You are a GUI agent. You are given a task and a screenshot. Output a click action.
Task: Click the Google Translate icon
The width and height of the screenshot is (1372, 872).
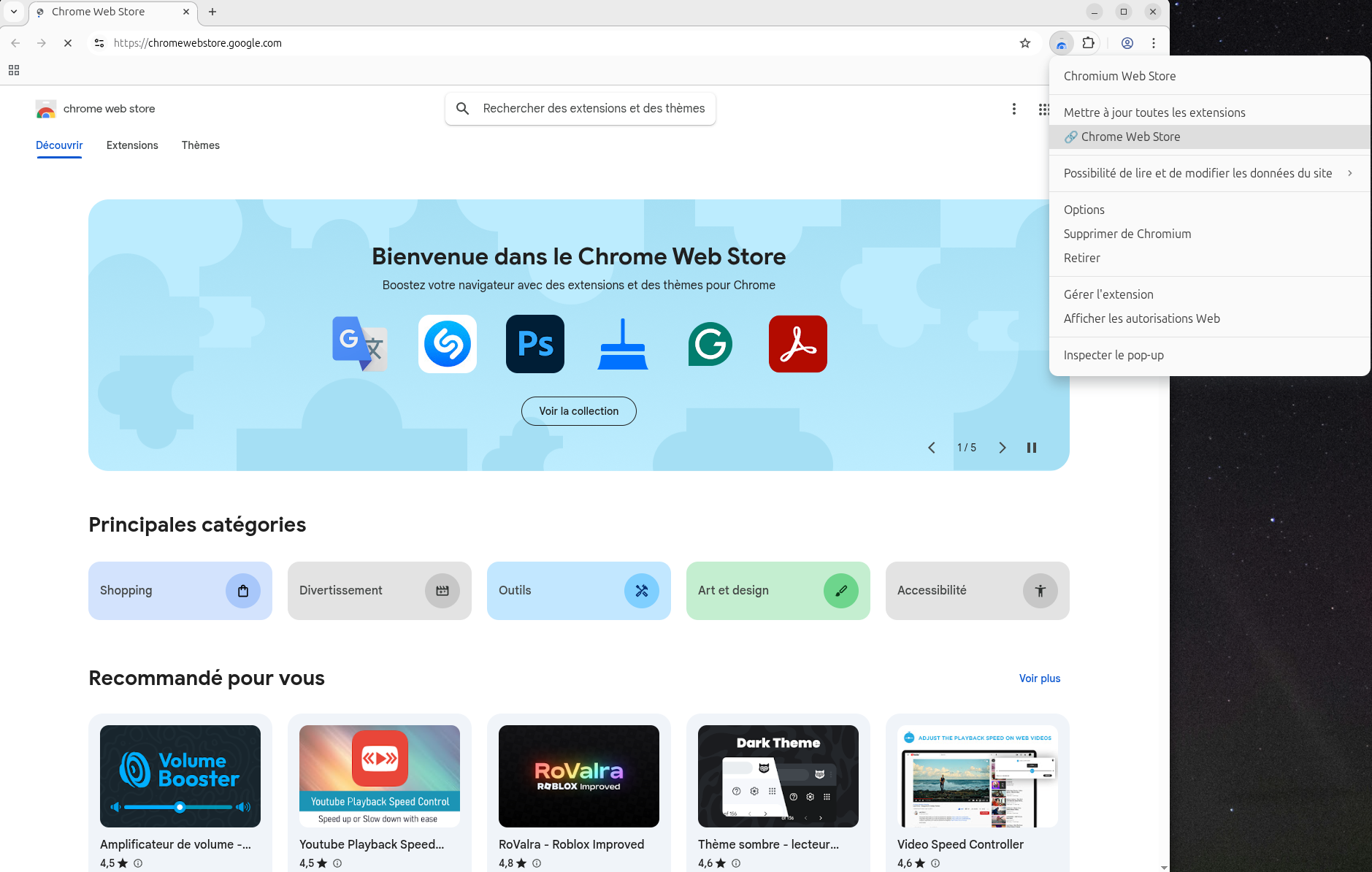pyautogui.click(x=359, y=344)
